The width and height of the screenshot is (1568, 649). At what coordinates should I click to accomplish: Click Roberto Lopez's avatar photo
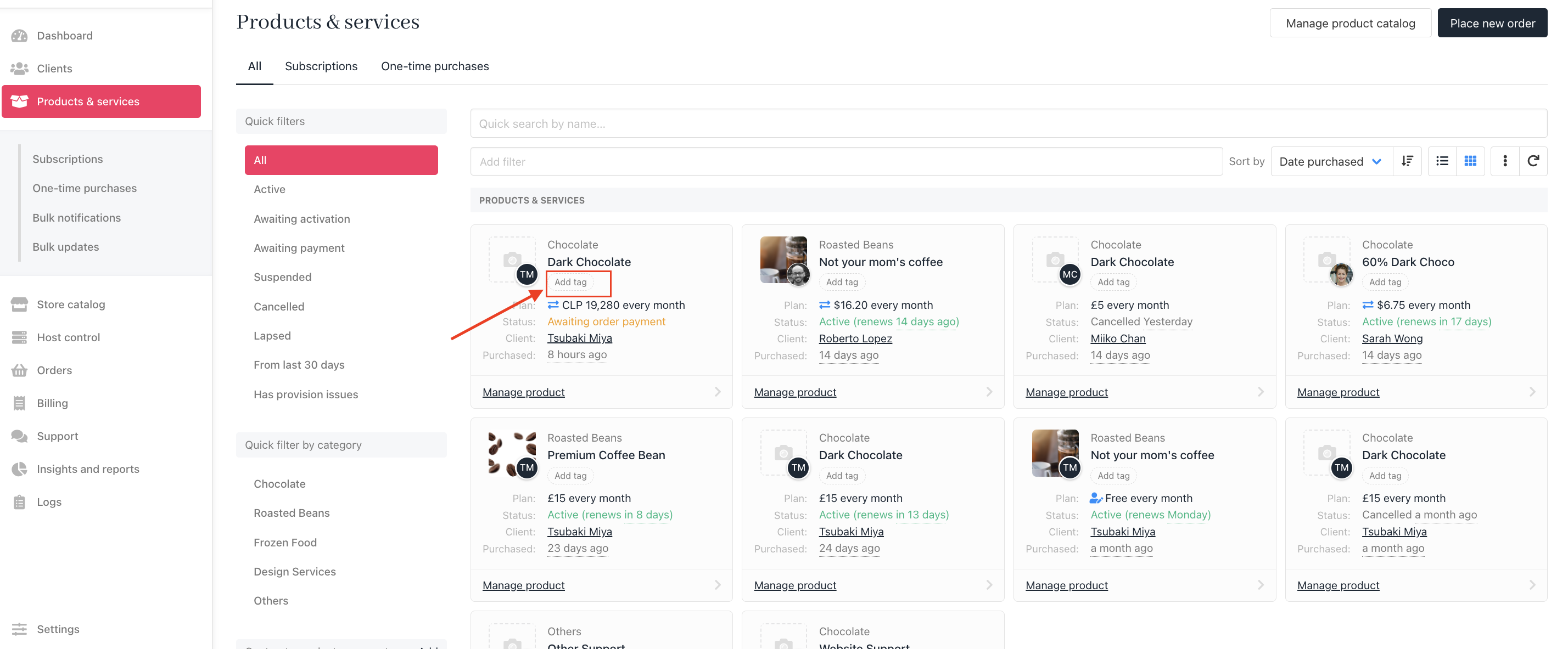(x=798, y=274)
